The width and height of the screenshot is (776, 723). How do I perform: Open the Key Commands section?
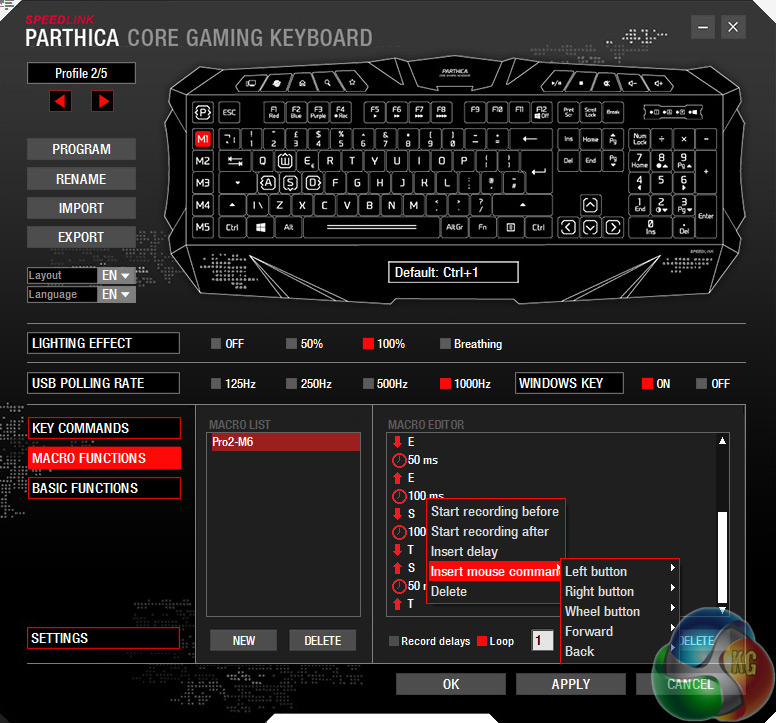(105, 428)
